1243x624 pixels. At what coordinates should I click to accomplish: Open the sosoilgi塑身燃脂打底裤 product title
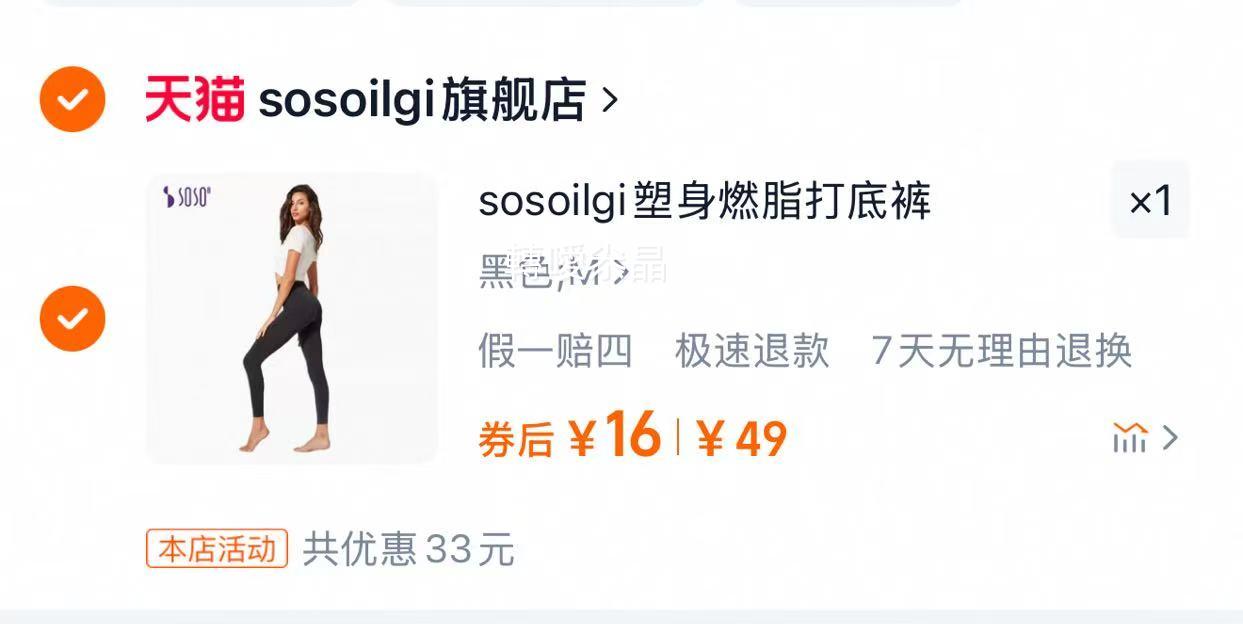click(705, 201)
